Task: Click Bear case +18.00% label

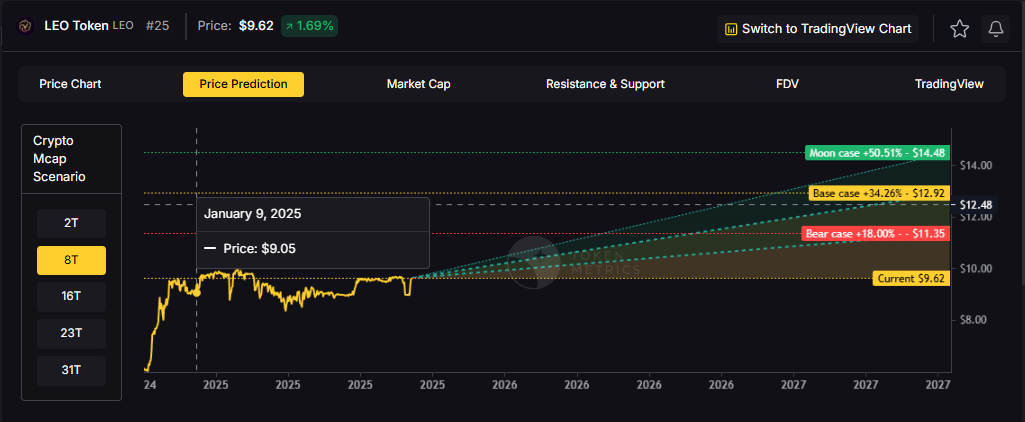Action: click(x=875, y=233)
